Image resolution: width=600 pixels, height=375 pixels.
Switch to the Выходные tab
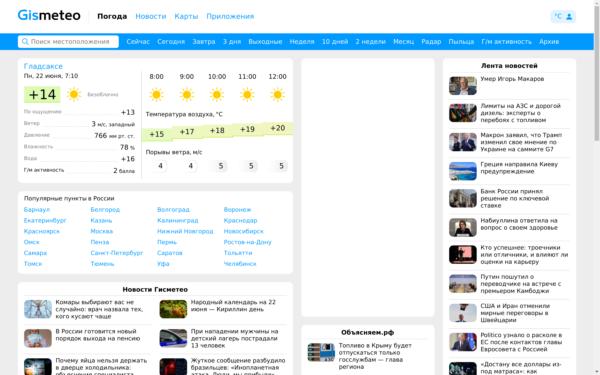coord(265,41)
